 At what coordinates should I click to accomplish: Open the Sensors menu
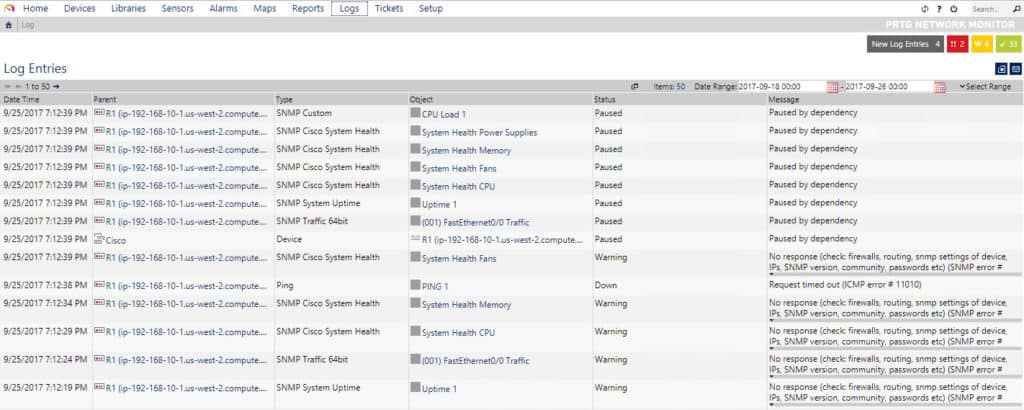tap(178, 8)
